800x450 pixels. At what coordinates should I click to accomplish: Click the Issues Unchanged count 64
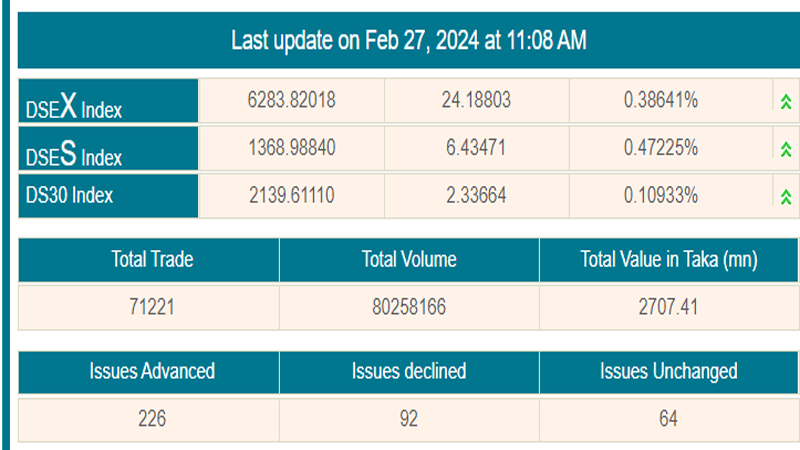[x=668, y=419]
